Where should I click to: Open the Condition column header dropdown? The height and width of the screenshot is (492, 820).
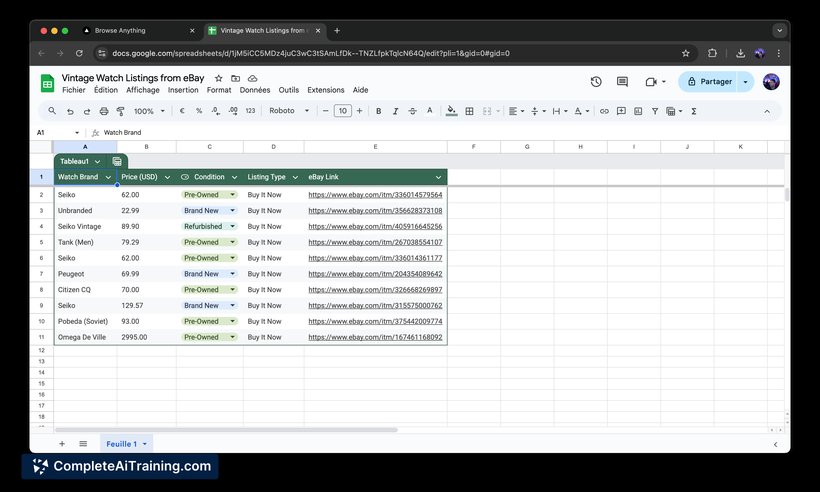[x=234, y=177]
